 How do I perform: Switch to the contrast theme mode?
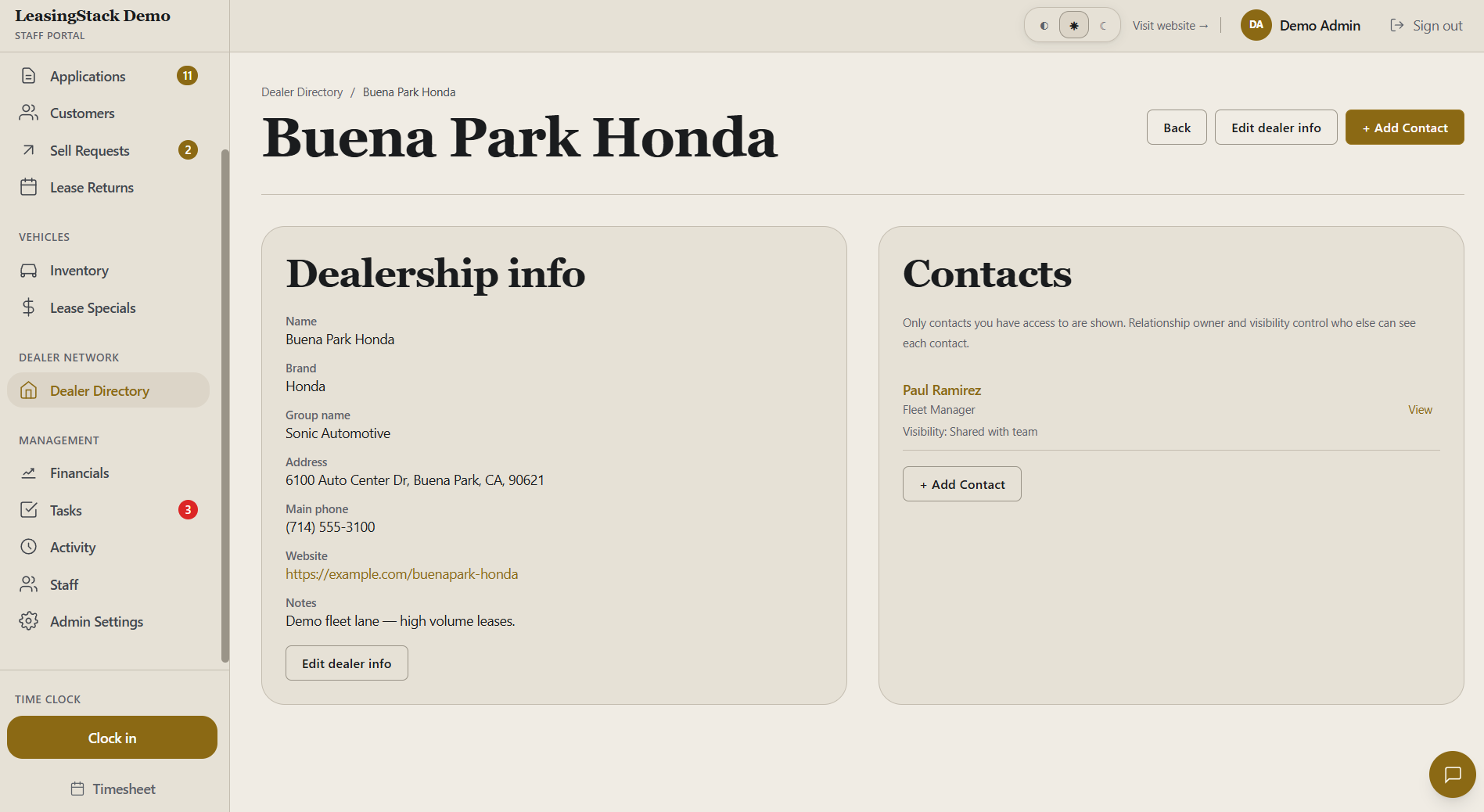pos(1044,25)
